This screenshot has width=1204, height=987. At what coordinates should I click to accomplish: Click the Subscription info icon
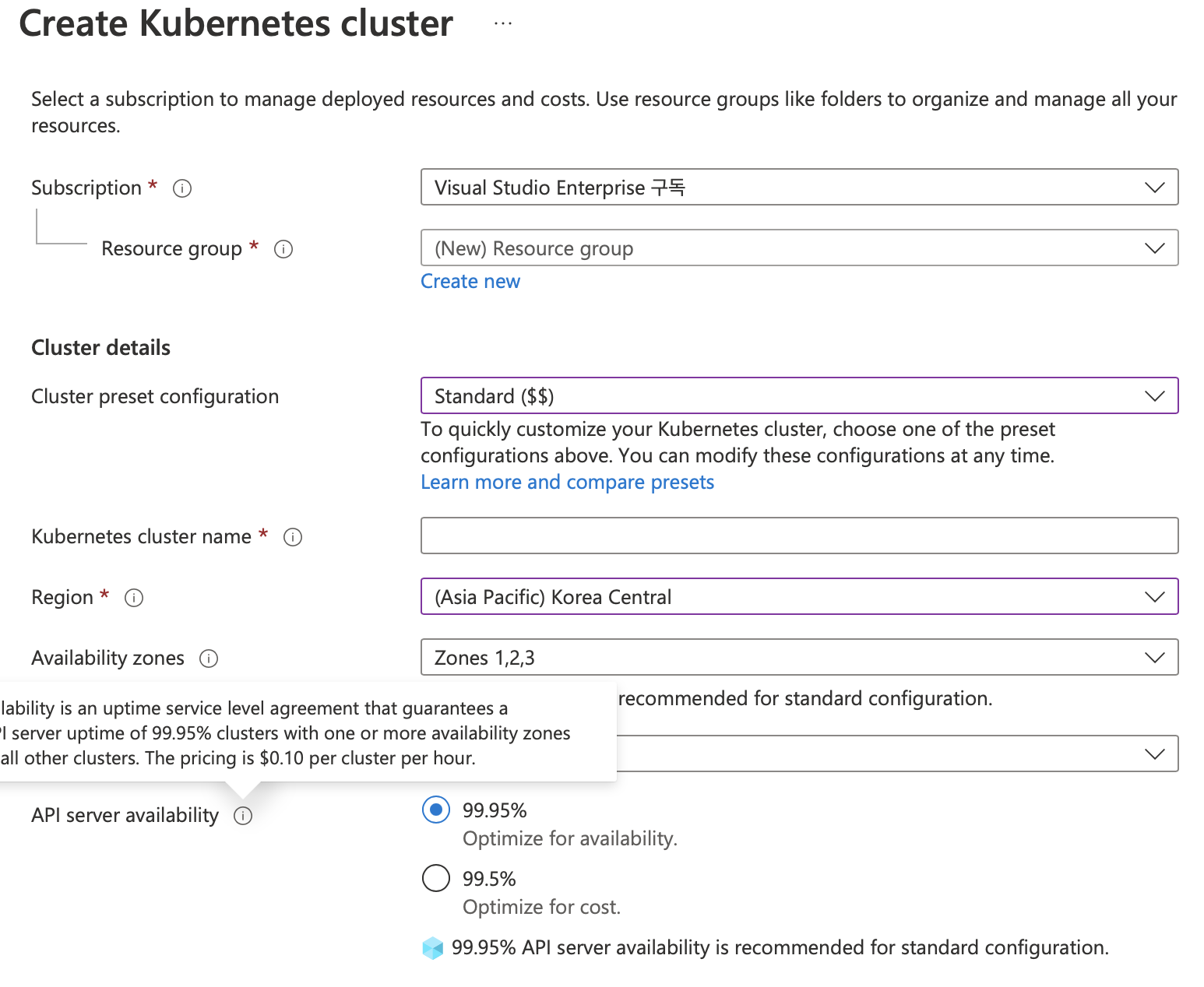182,188
